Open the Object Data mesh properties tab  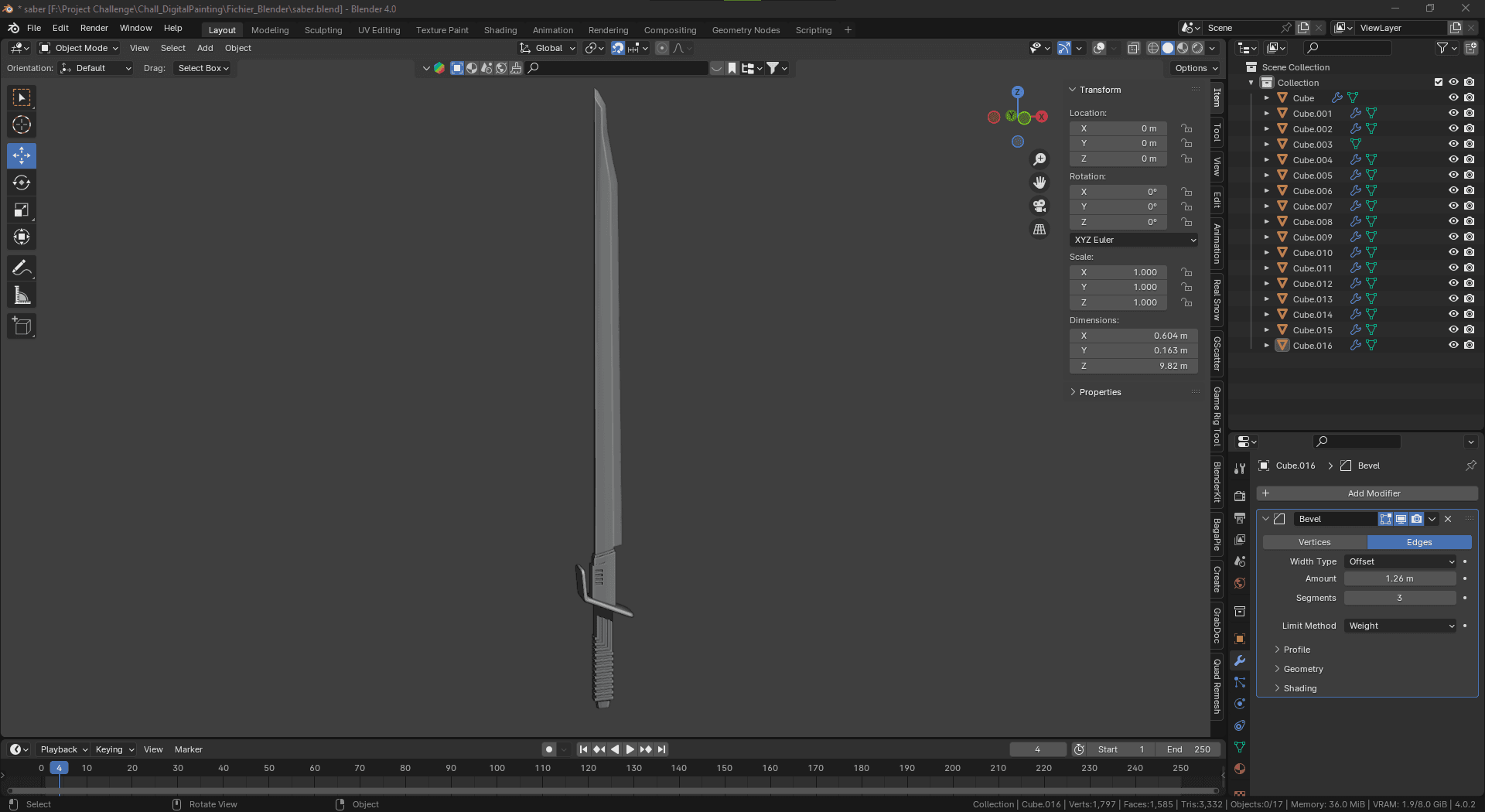(x=1240, y=747)
